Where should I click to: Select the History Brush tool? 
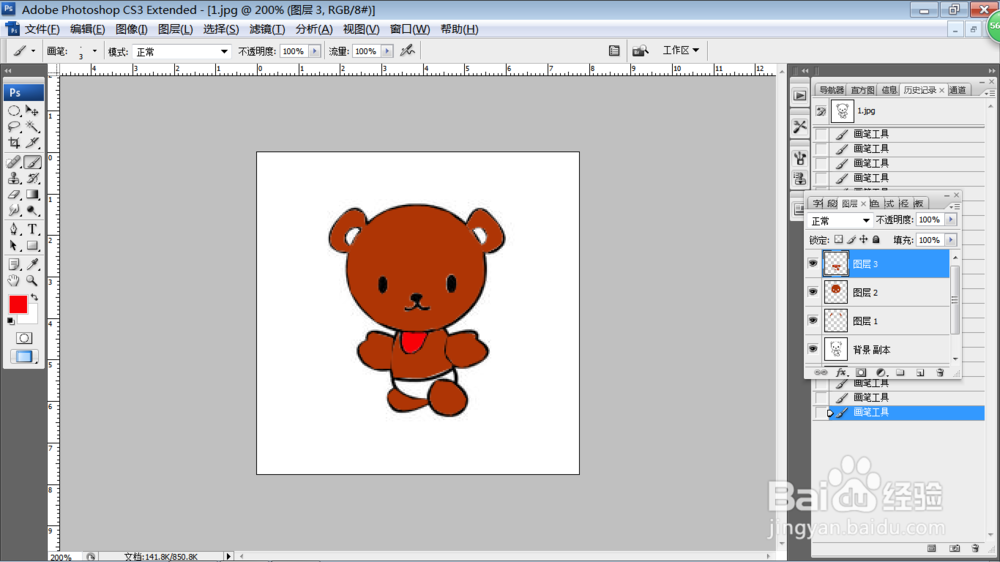click(32, 179)
